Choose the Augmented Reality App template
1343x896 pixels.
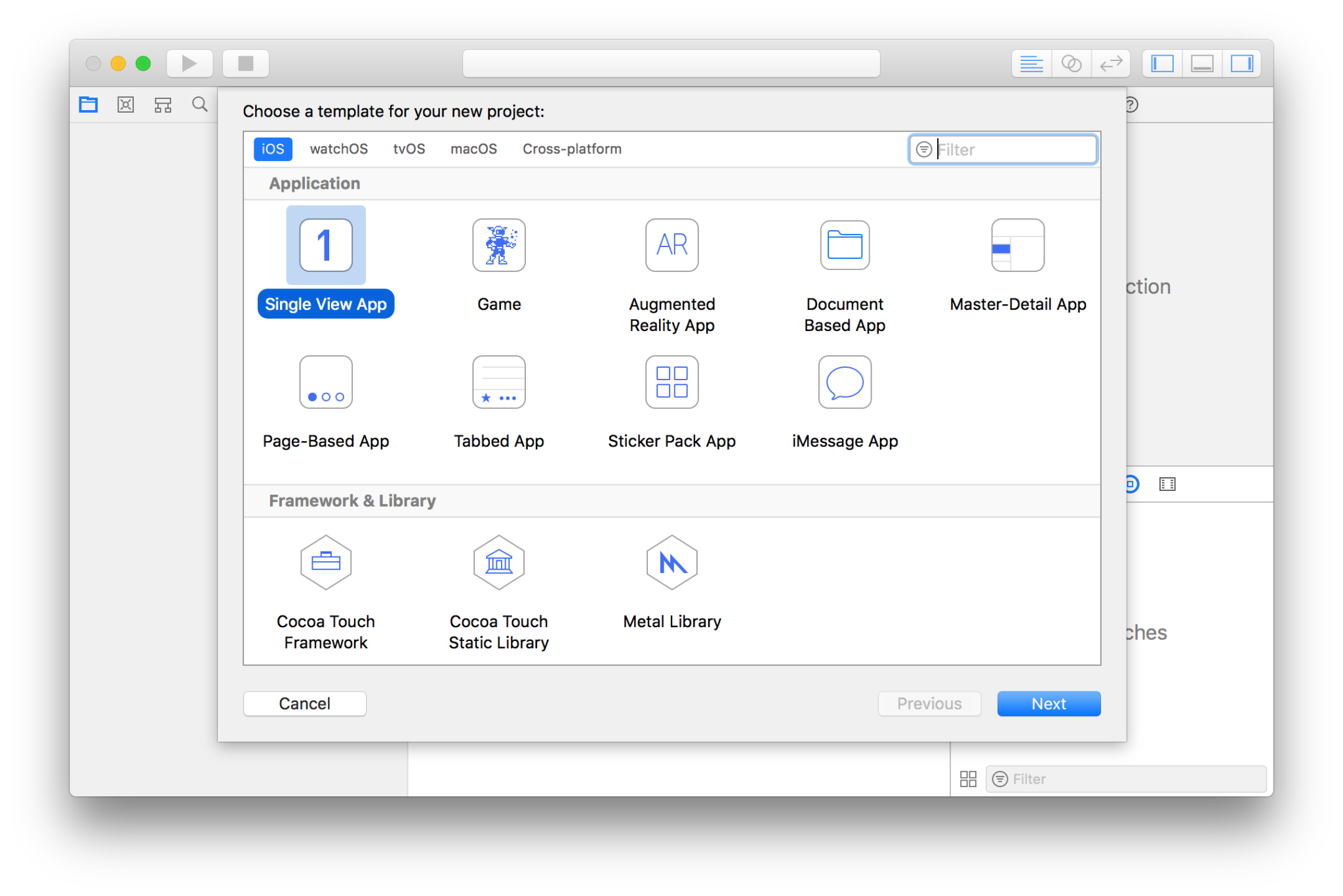[x=671, y=245]
